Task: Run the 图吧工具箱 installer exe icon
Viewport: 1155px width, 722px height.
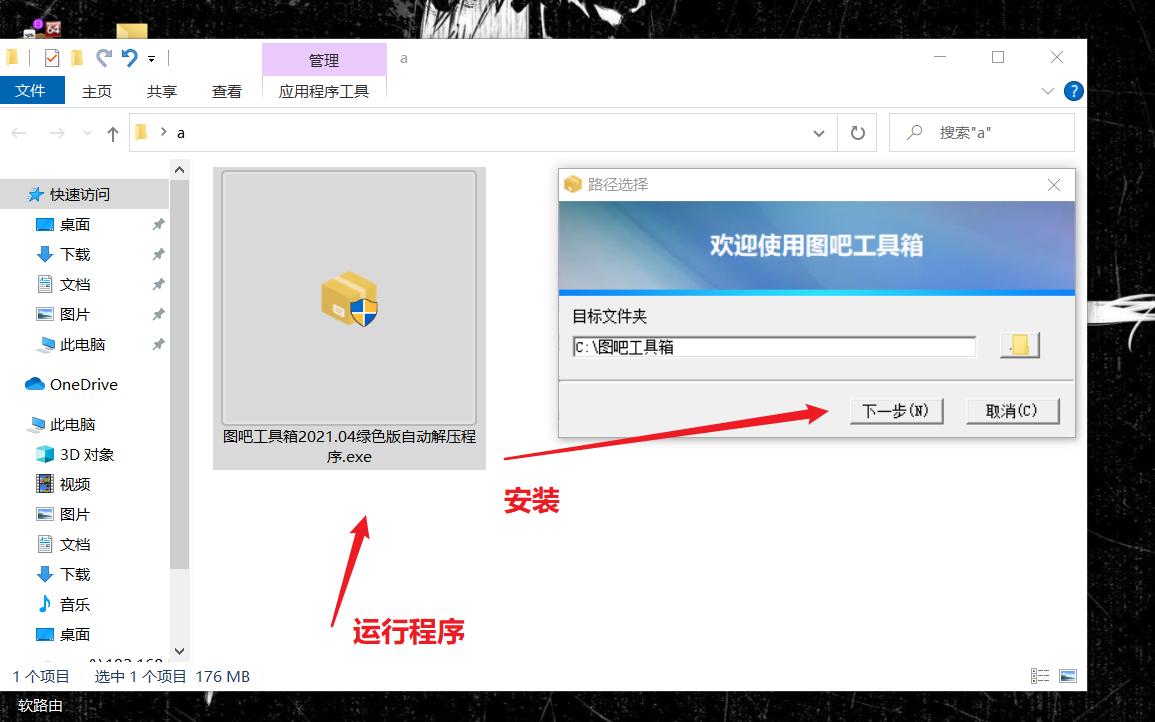Action: pos(347,300)
